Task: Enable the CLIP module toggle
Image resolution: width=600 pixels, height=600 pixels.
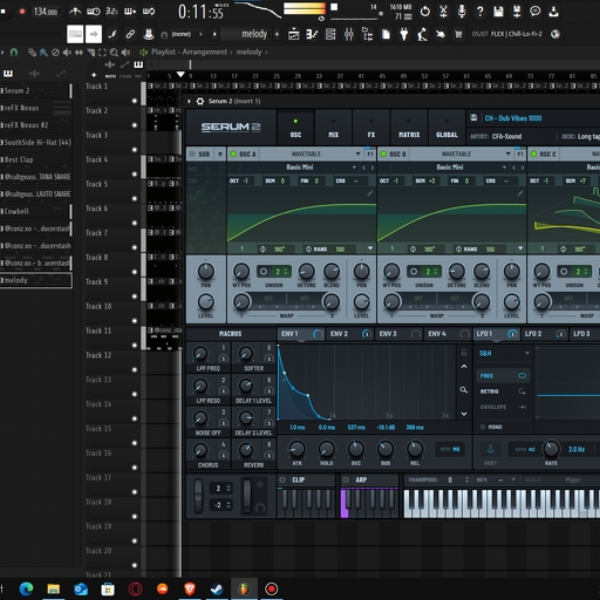Action: click(x=283, y=480)
